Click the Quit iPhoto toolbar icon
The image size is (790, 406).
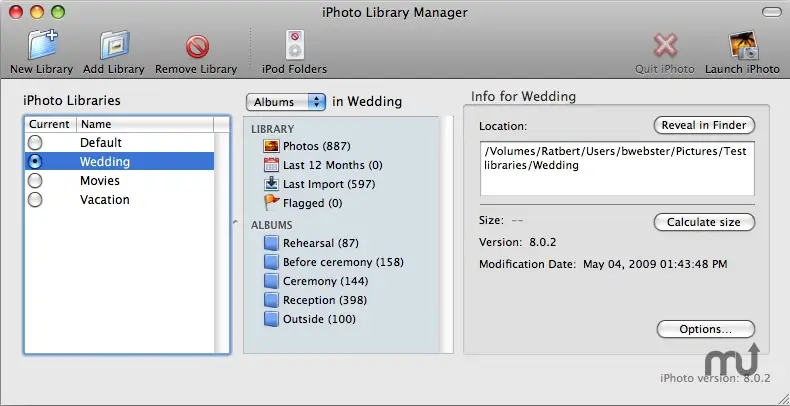[665, 46]
